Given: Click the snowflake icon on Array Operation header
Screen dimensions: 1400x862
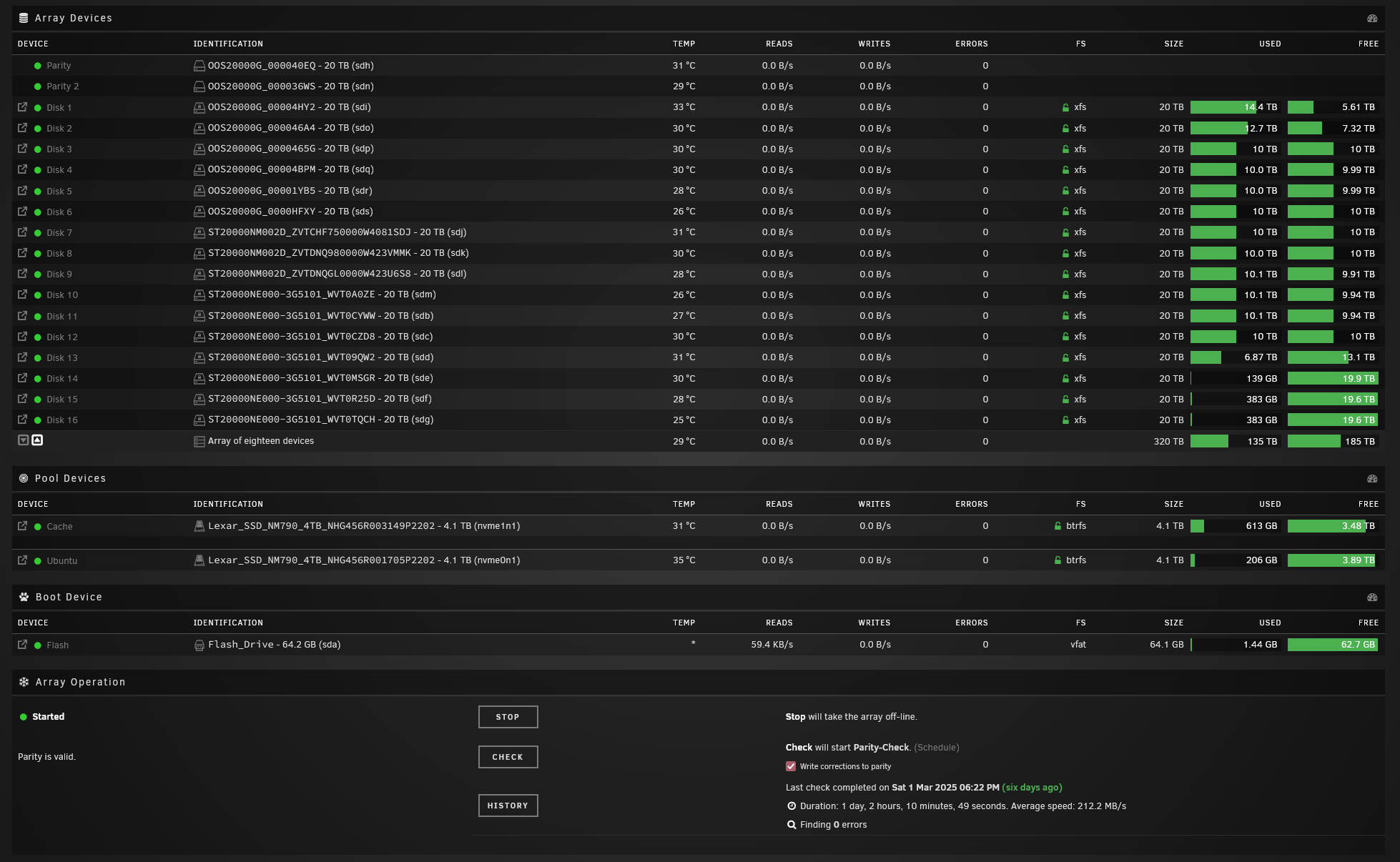Looking at the screenshot, I should click(24, 682).
